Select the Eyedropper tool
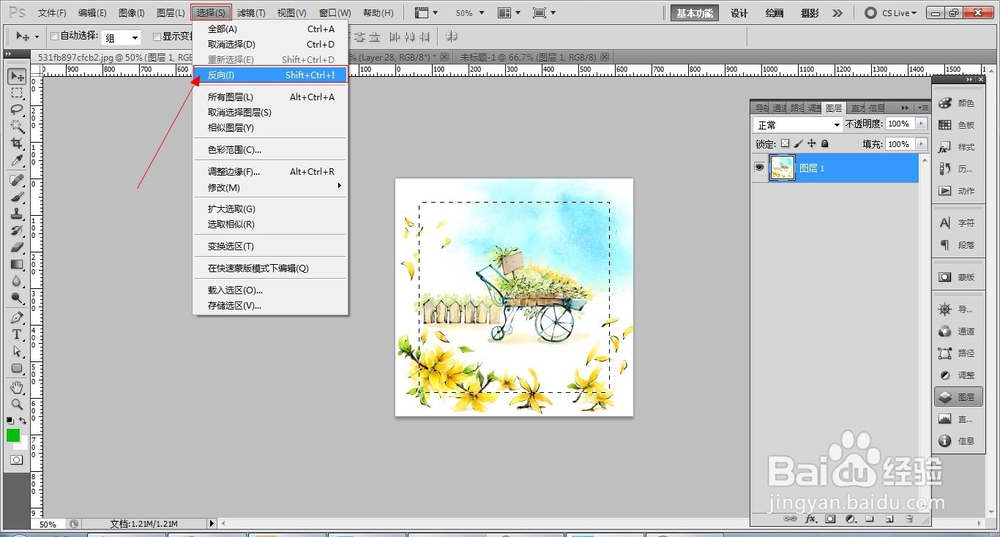This screenshot has height=537, width=1000. click(17, 159)
